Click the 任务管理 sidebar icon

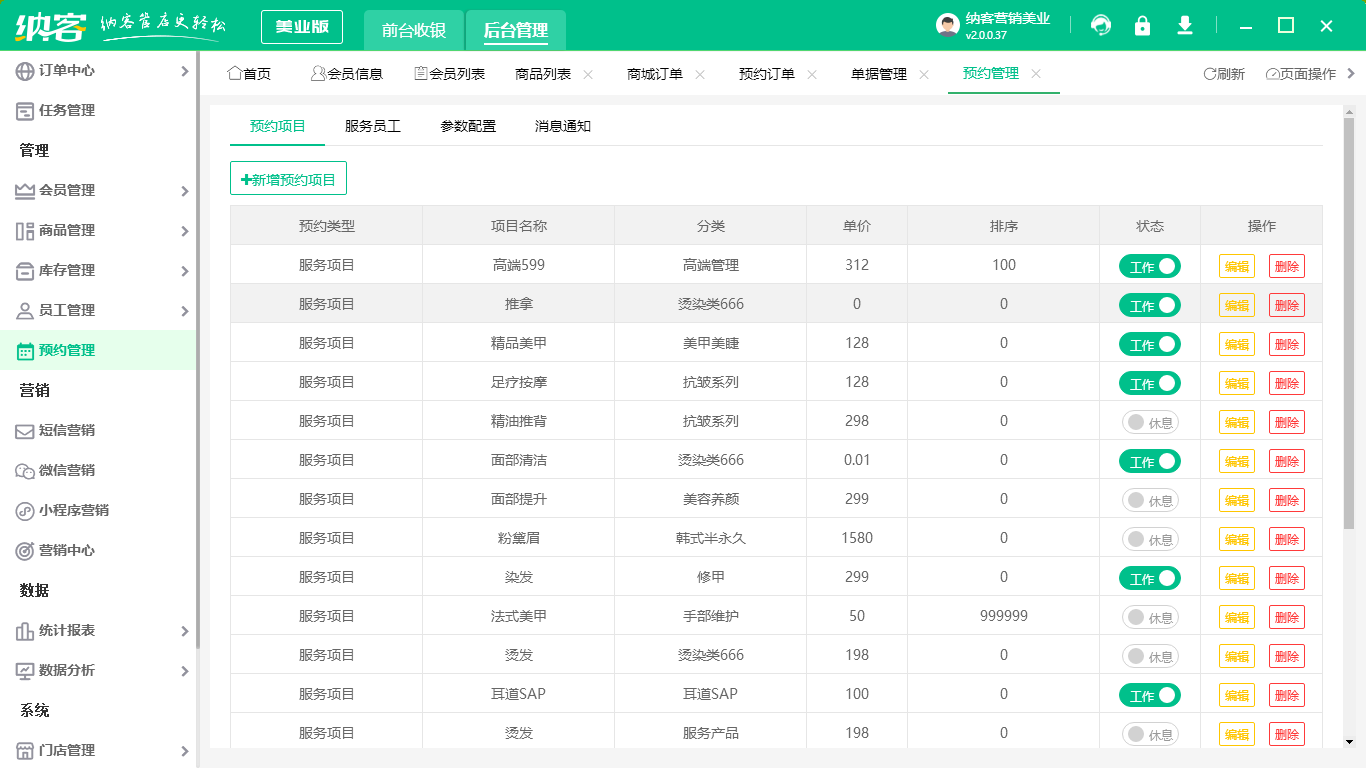25,111
